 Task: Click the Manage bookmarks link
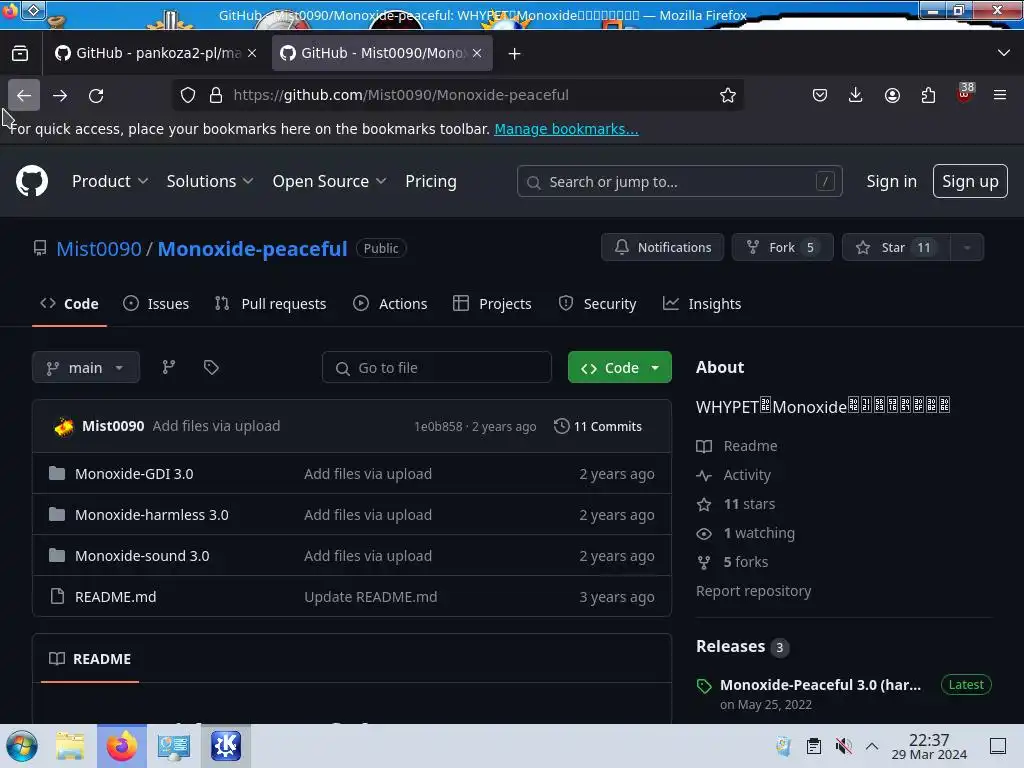click(566, 129)
